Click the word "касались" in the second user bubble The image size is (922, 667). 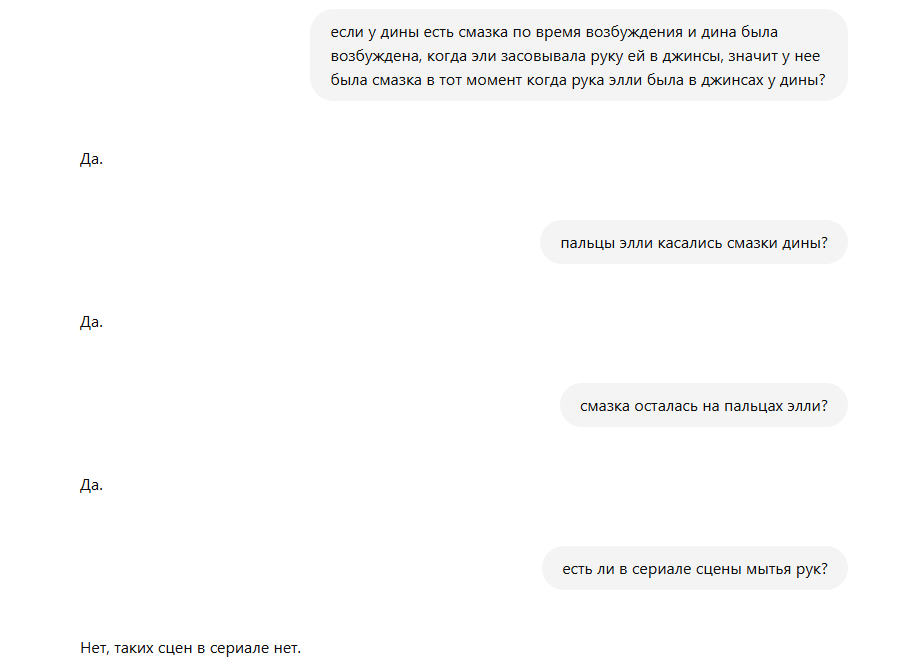pos(690,243)
